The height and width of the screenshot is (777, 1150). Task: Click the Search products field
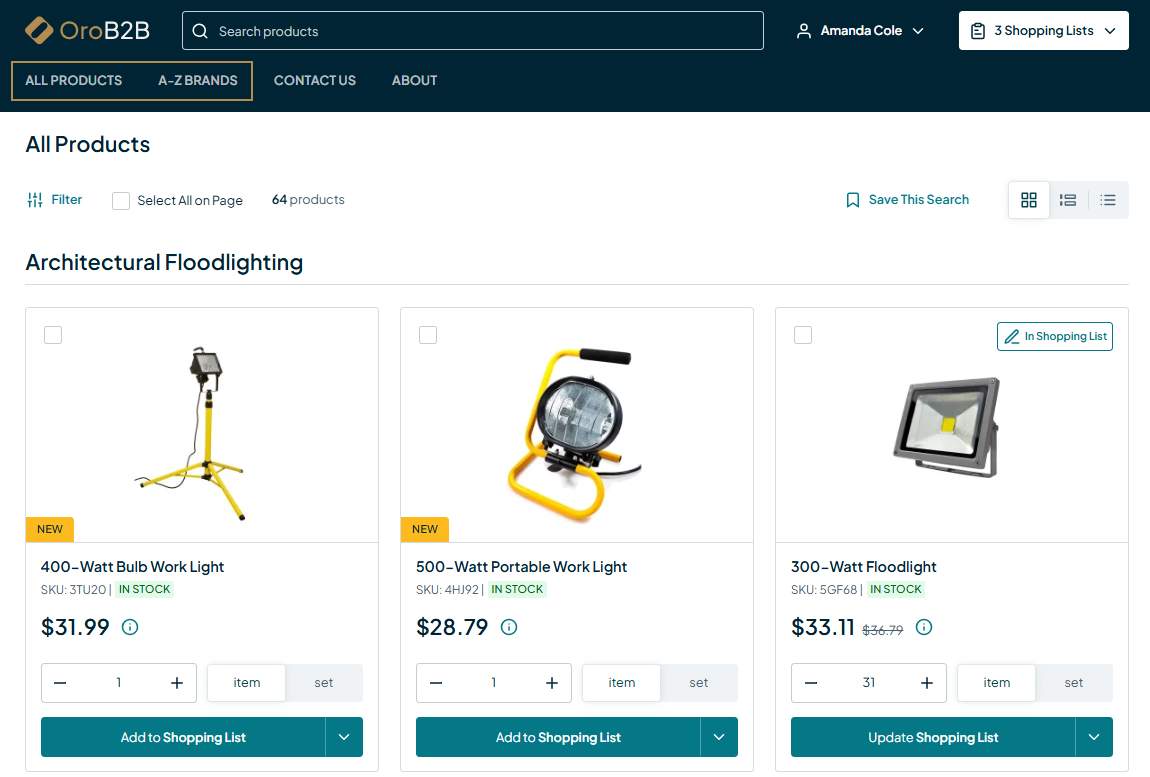point(472,31)
